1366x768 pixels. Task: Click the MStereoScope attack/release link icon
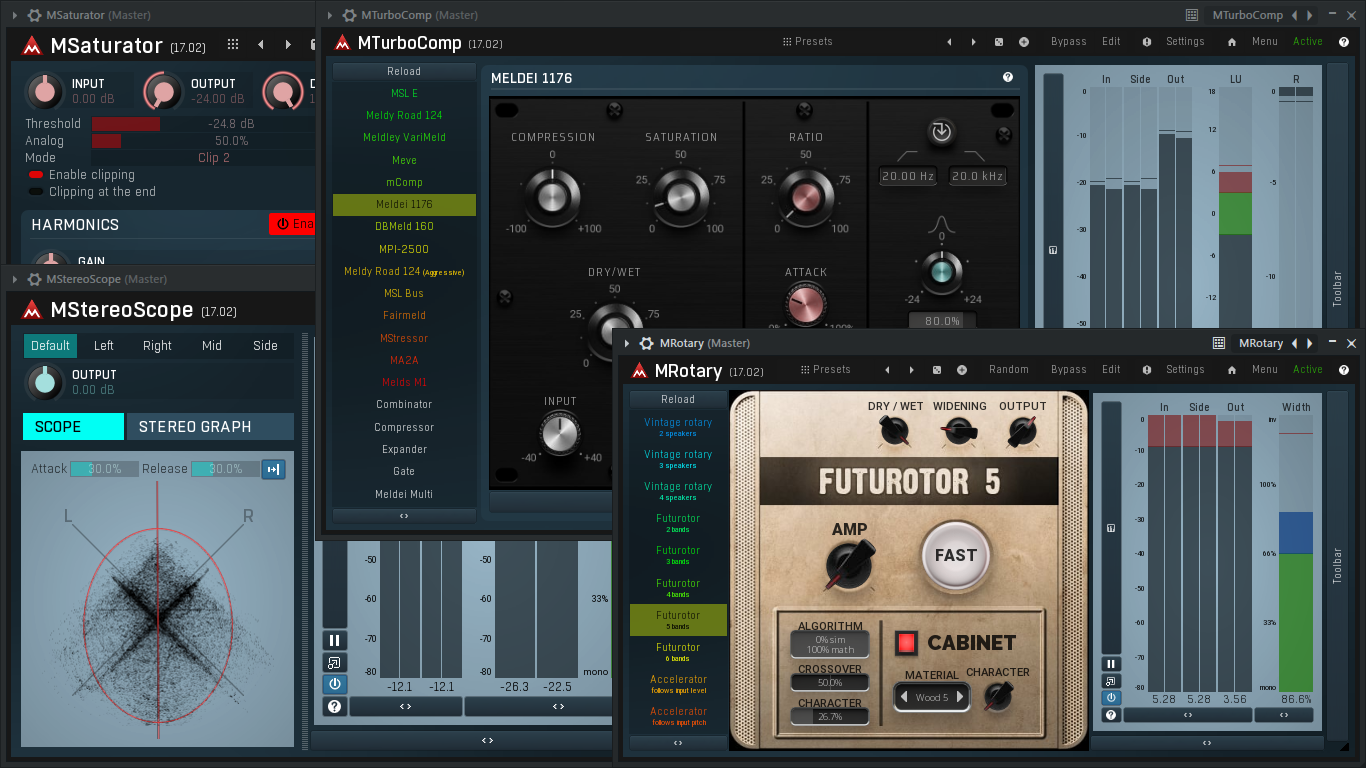click(x=273, y=469)
